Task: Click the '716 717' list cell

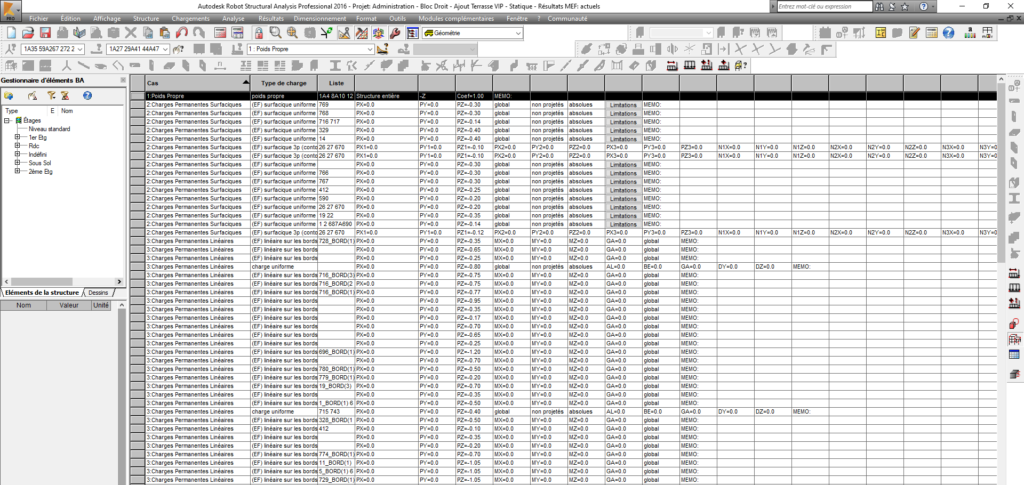Action: 336,121
